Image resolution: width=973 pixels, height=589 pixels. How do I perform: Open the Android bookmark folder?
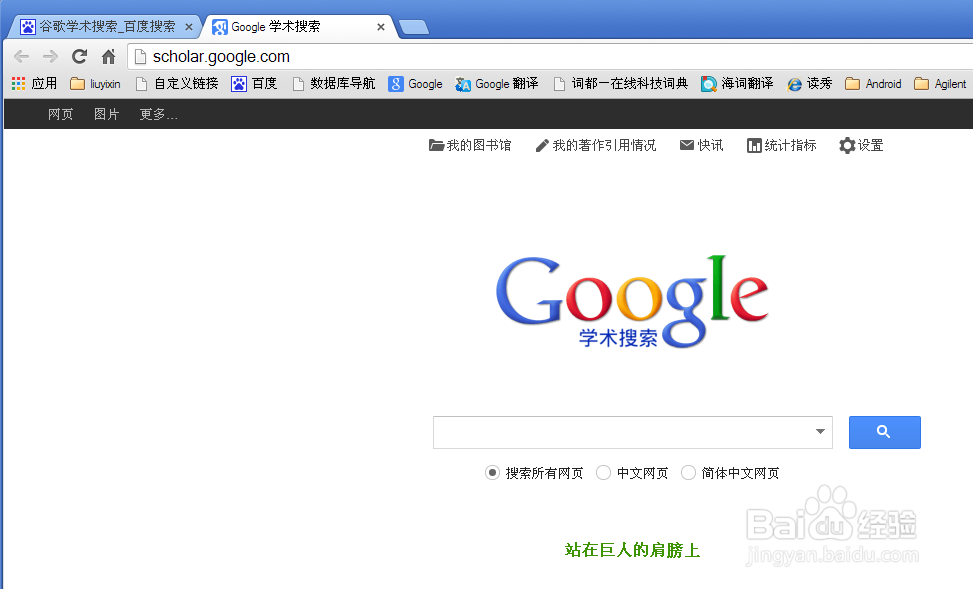tap(873, 84)
